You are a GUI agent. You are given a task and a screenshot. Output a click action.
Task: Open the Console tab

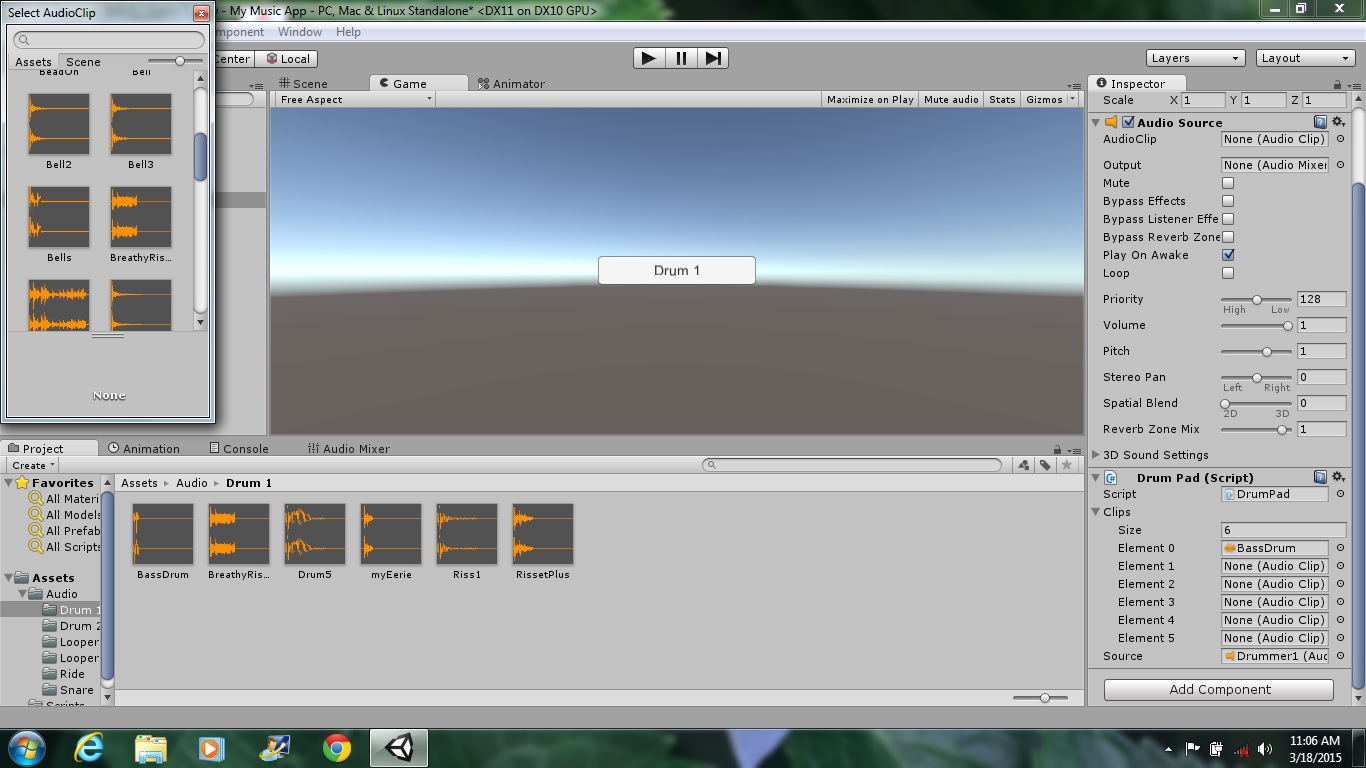pyautogui.click(x=238, y=449)
